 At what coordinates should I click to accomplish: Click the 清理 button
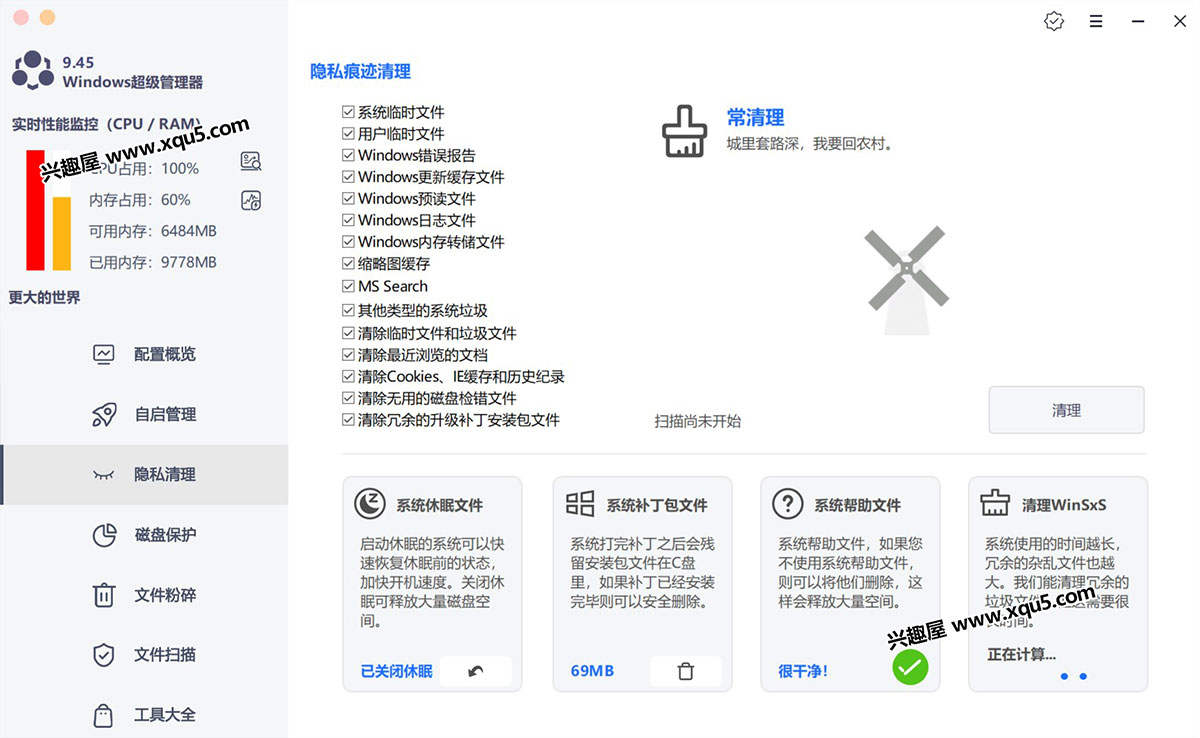tap(1066, 410)
